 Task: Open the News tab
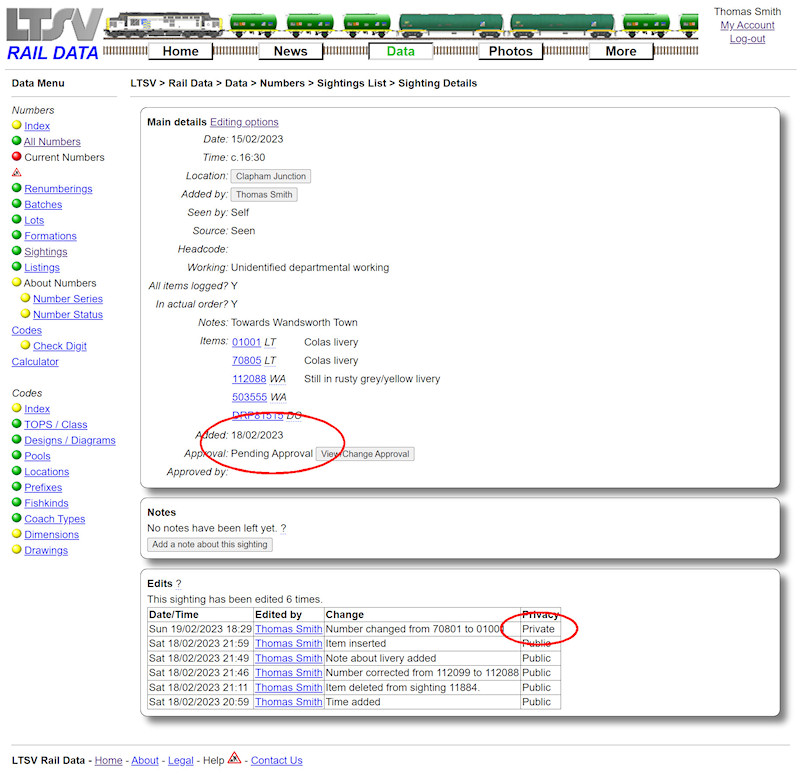pyautogui.click(x=290, y=50)
